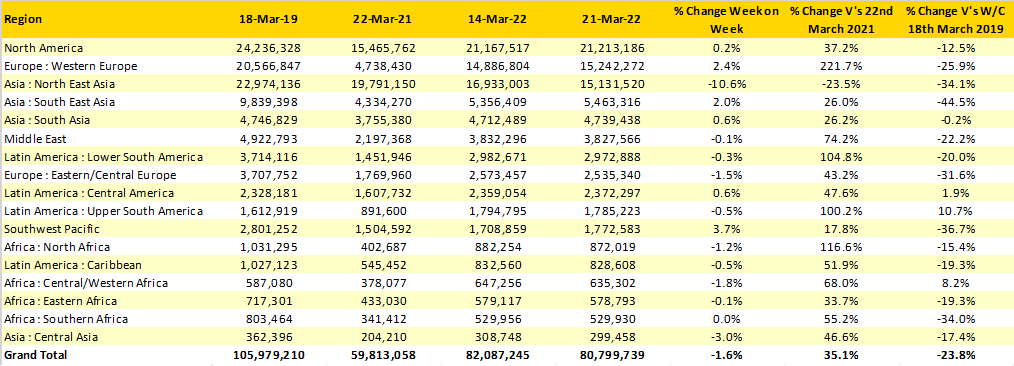Select the % Change V's 22nd March 2021 header
Image resolution: width=1014 pixels, height=366 pixels.
point(842,19)
